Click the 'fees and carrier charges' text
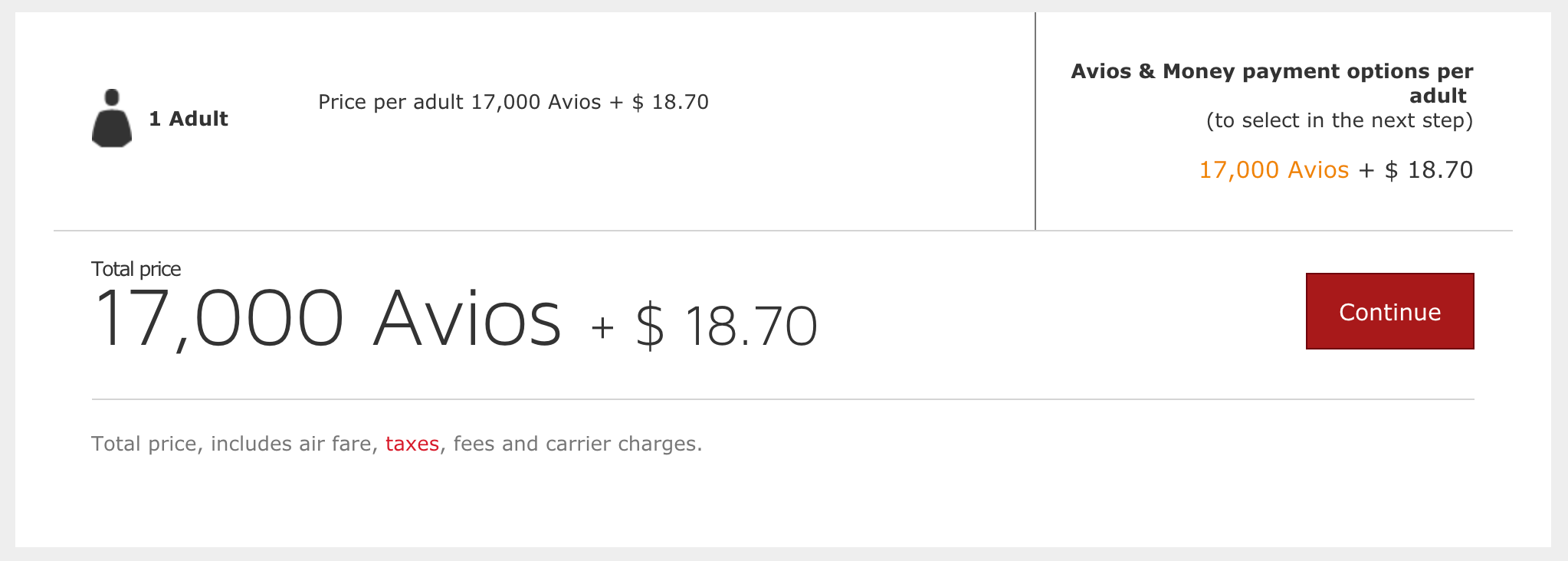 click(x=578, y=444)
